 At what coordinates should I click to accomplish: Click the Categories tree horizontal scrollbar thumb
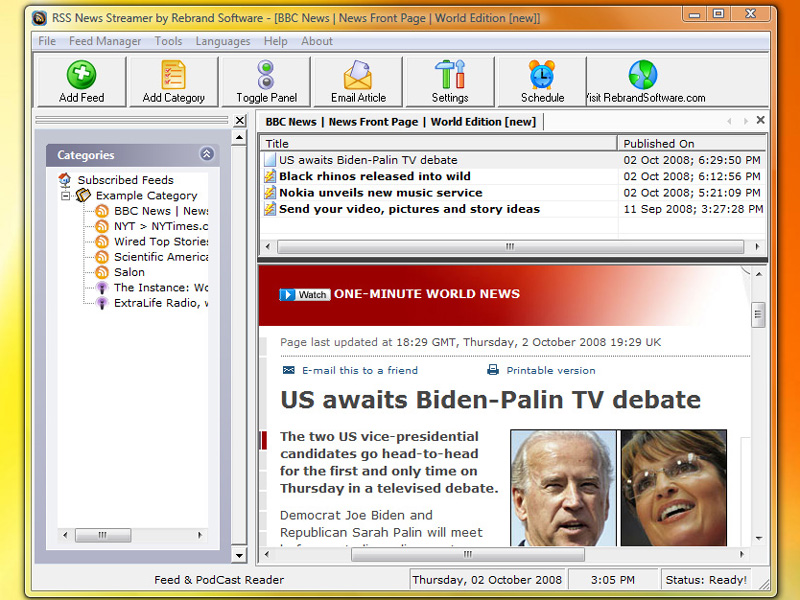(103, 535)
